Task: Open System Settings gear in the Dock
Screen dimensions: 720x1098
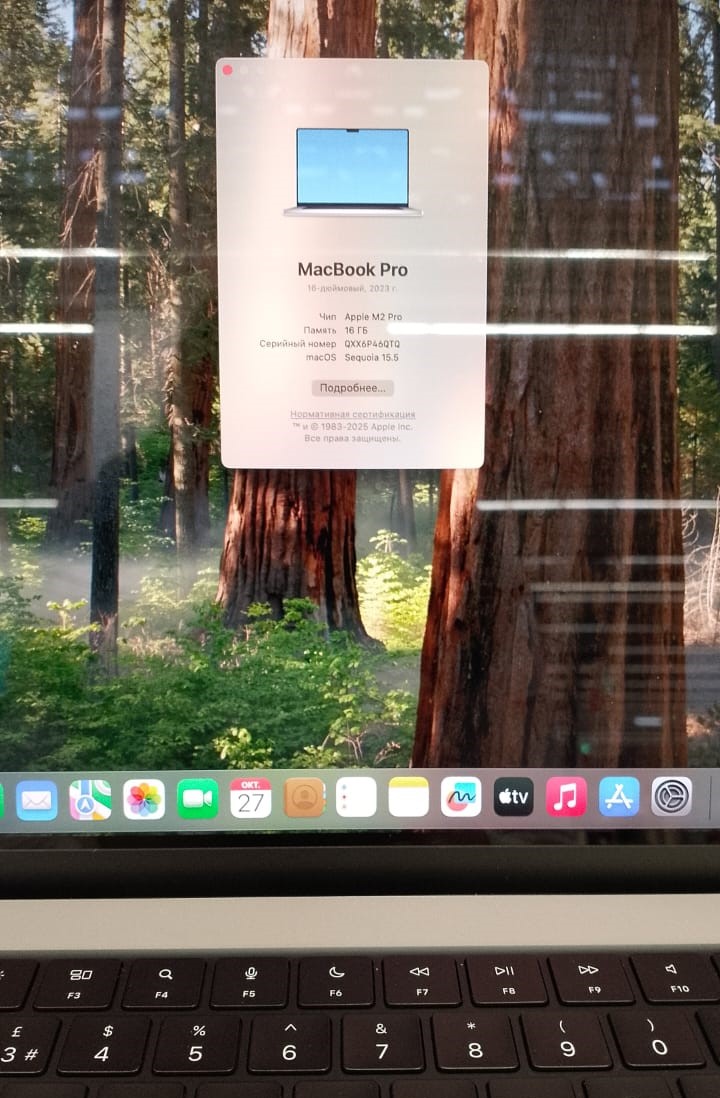Action: (x=671, y=797)
